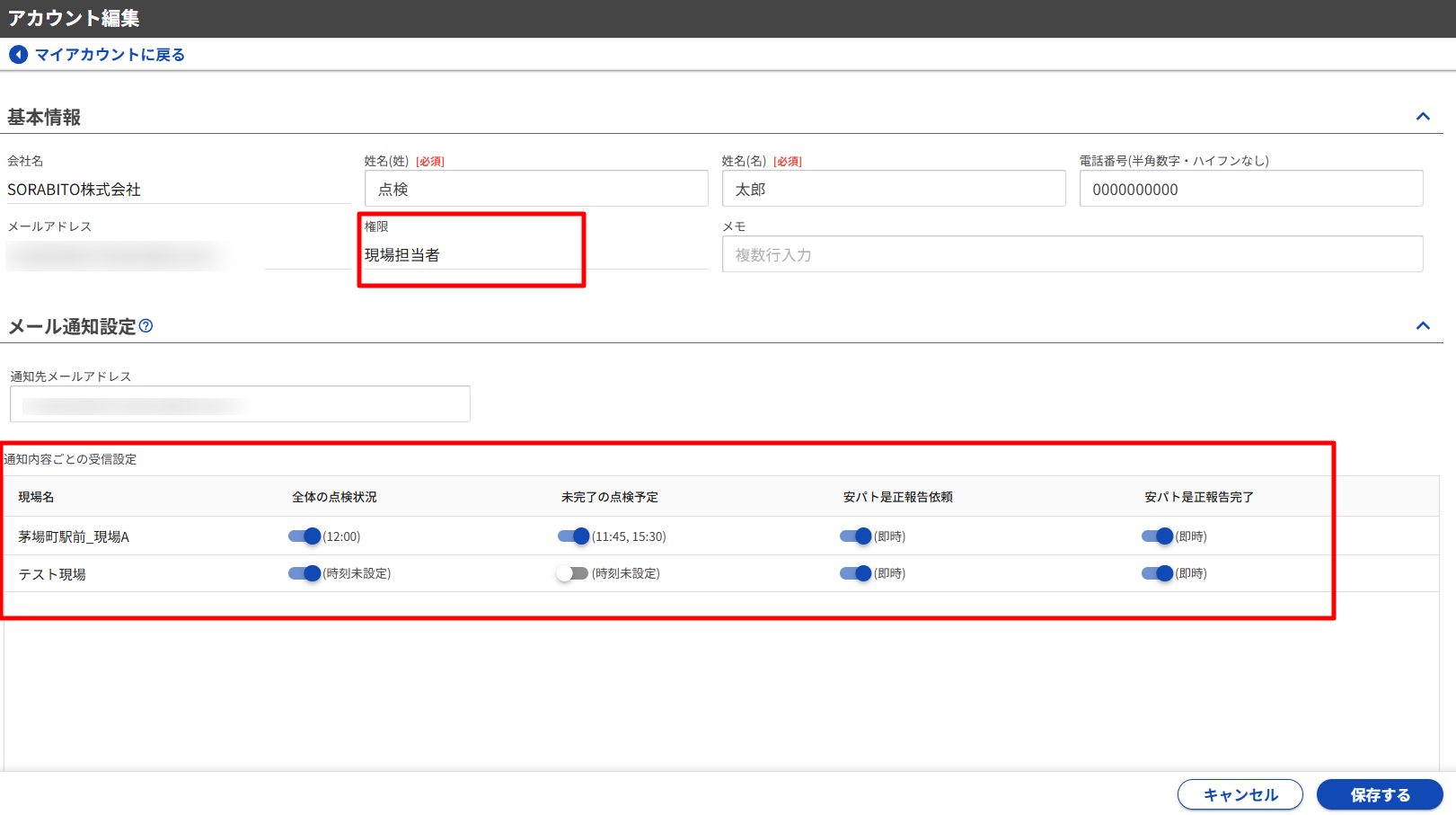The image size is (1456, 815).
Task: Toggle 安パト是正報告完了 for 茅場町駅前_現場A
Action: point(1157,536)
